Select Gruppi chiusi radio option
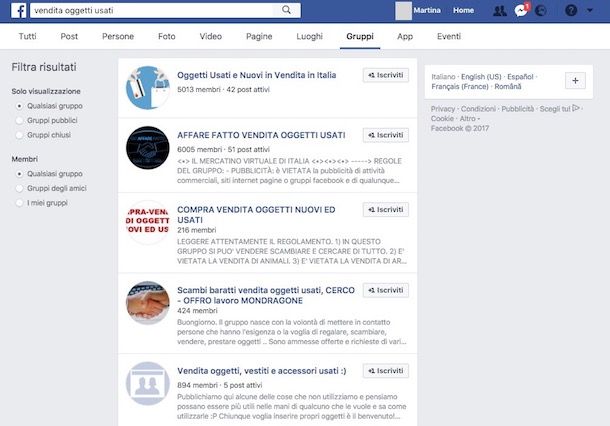The width and height of the screenshot is (610, 426). click(x=19, y=135)
